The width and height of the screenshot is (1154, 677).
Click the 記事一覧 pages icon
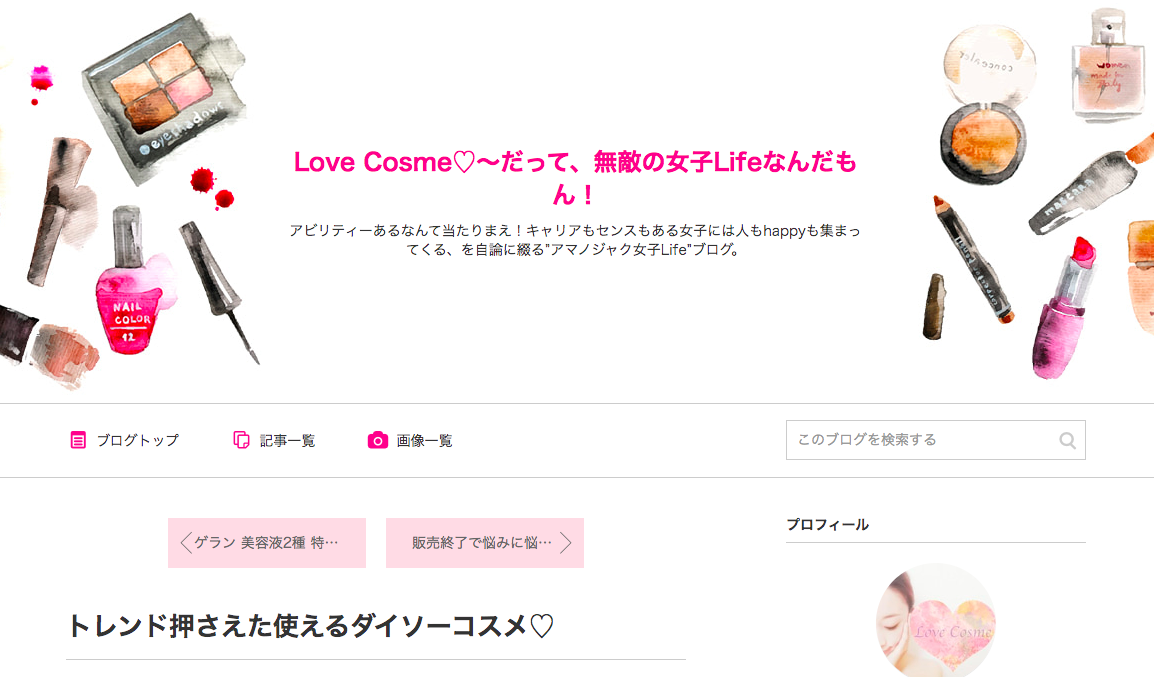pos(241,440)
